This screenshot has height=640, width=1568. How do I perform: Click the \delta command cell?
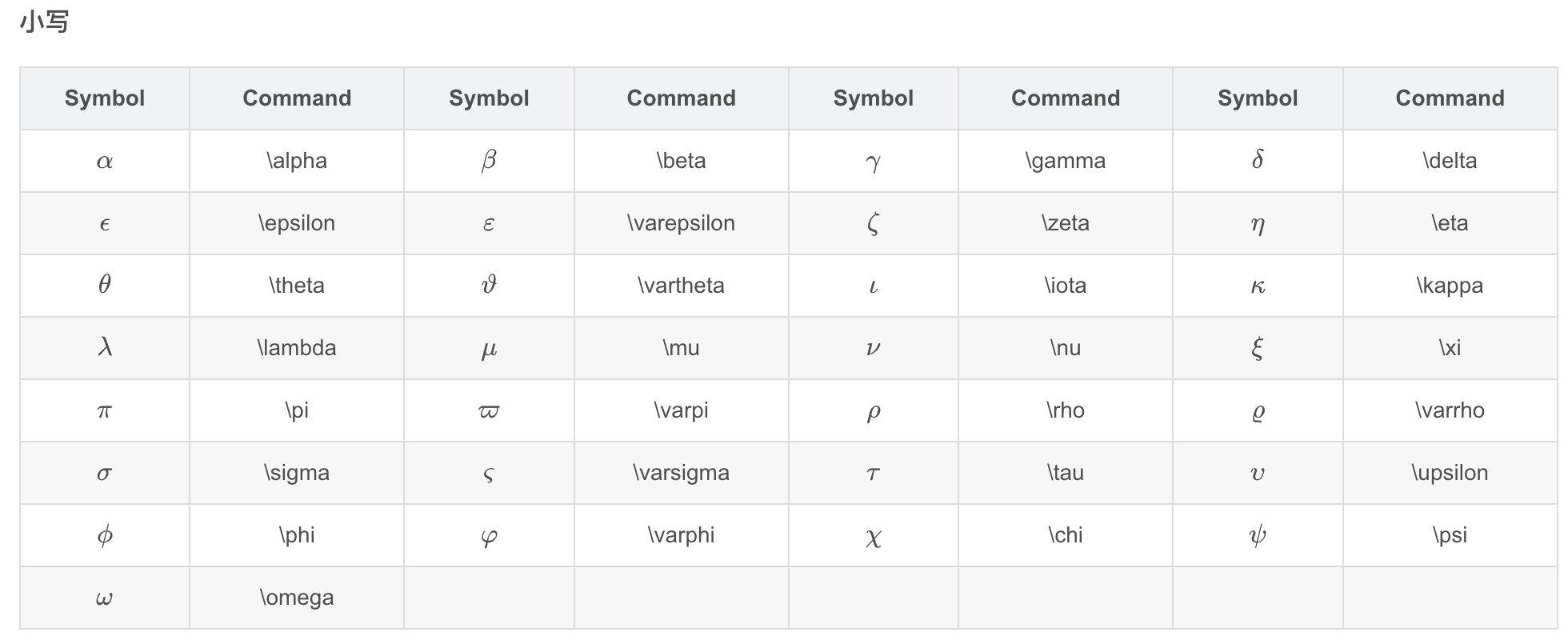1450,161
